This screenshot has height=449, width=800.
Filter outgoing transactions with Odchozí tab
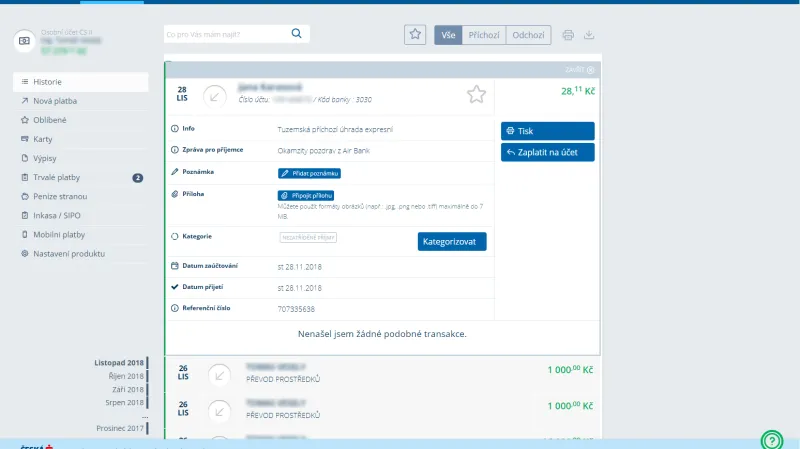[528, 35]
